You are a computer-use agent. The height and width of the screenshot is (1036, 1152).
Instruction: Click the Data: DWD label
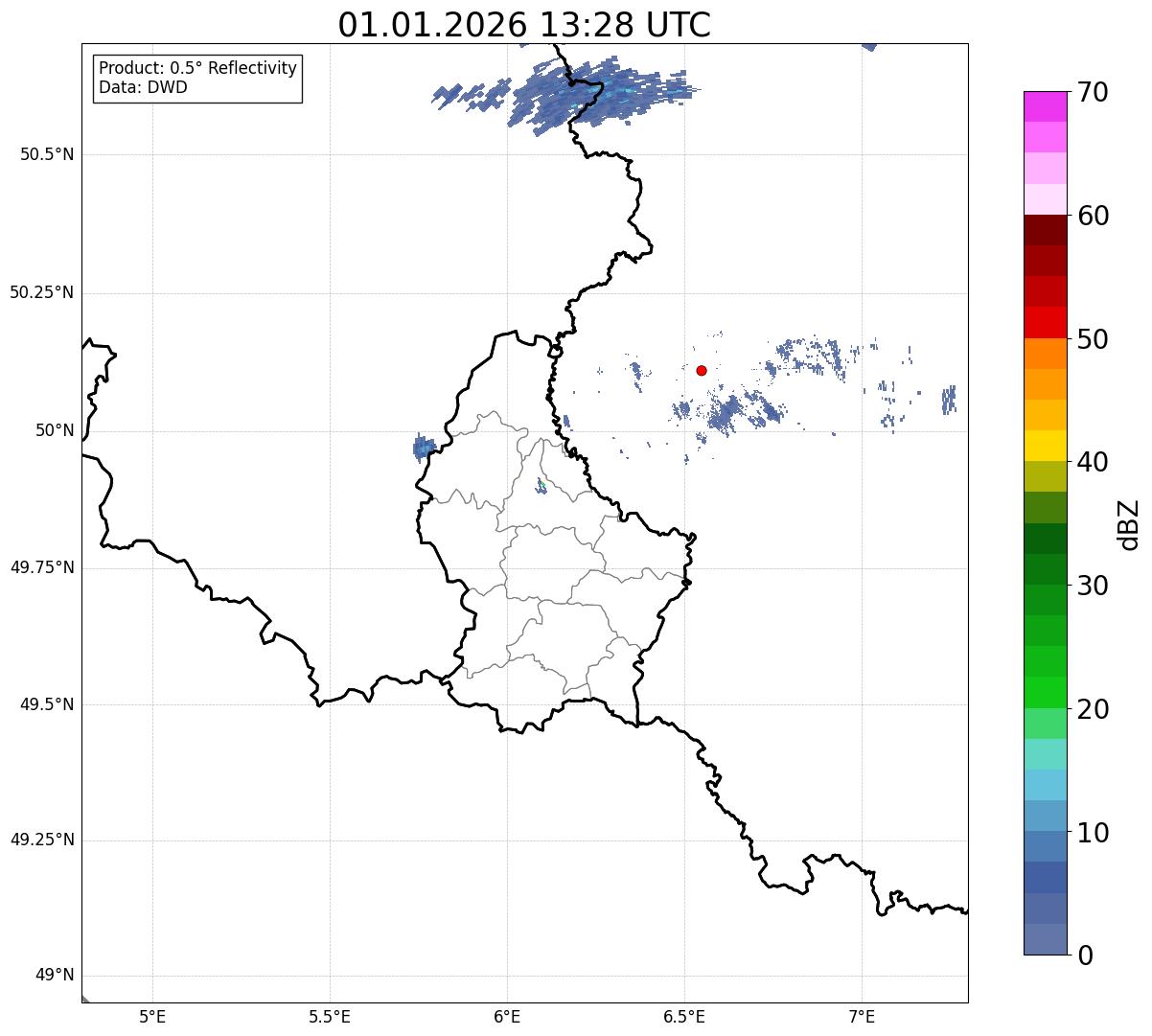[143, 88]
